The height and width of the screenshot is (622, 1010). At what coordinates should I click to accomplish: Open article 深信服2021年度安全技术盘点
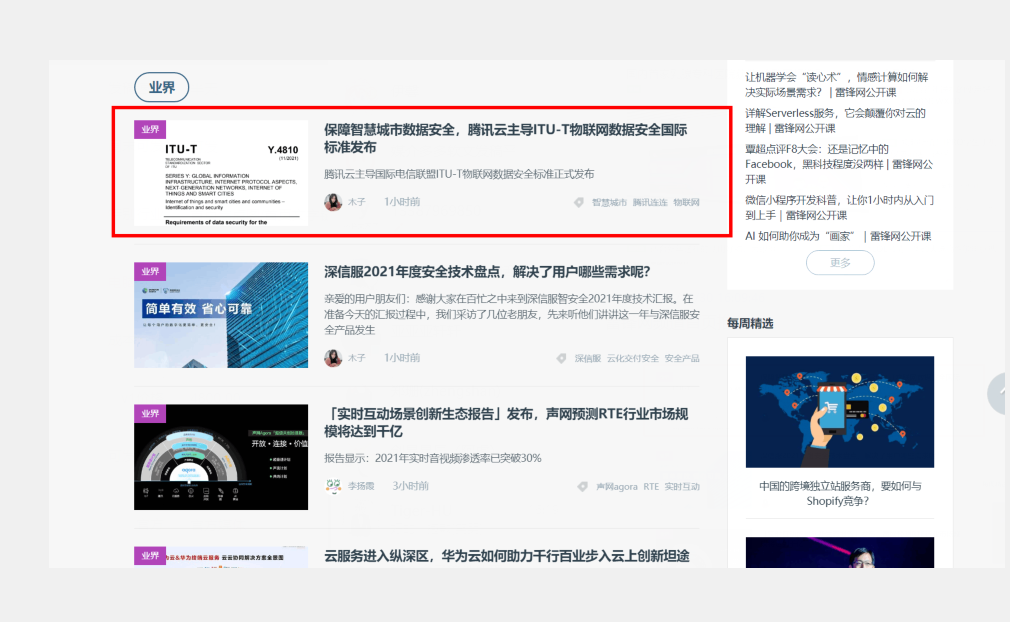click(487, 272)
